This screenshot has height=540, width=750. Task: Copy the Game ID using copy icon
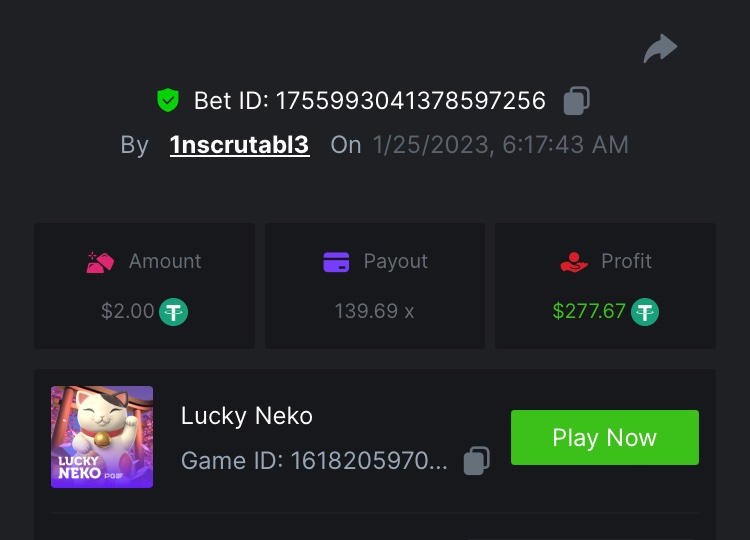[477, 461]
